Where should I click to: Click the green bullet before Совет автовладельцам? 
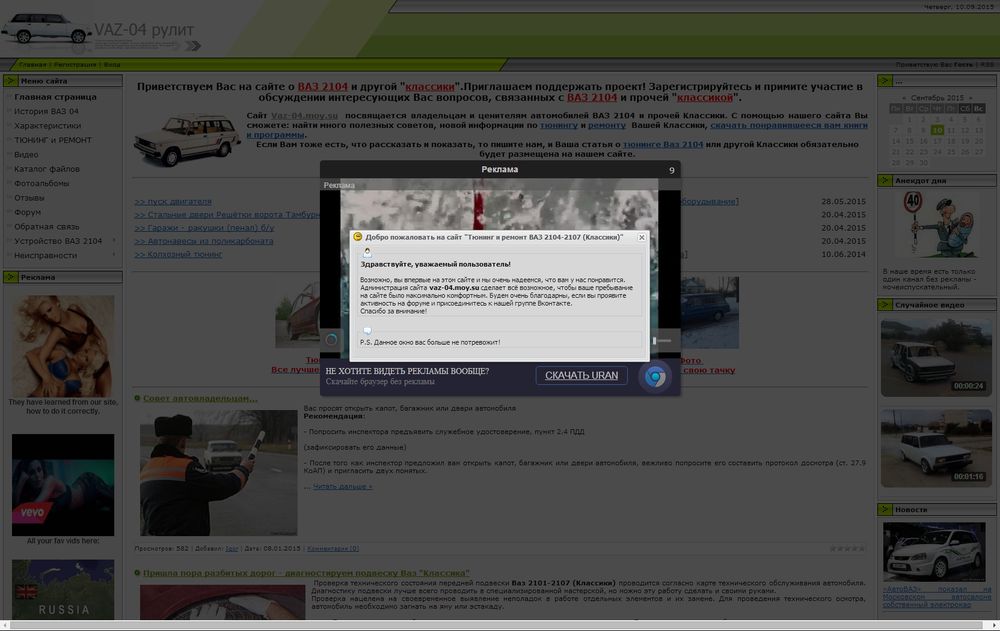137,398
